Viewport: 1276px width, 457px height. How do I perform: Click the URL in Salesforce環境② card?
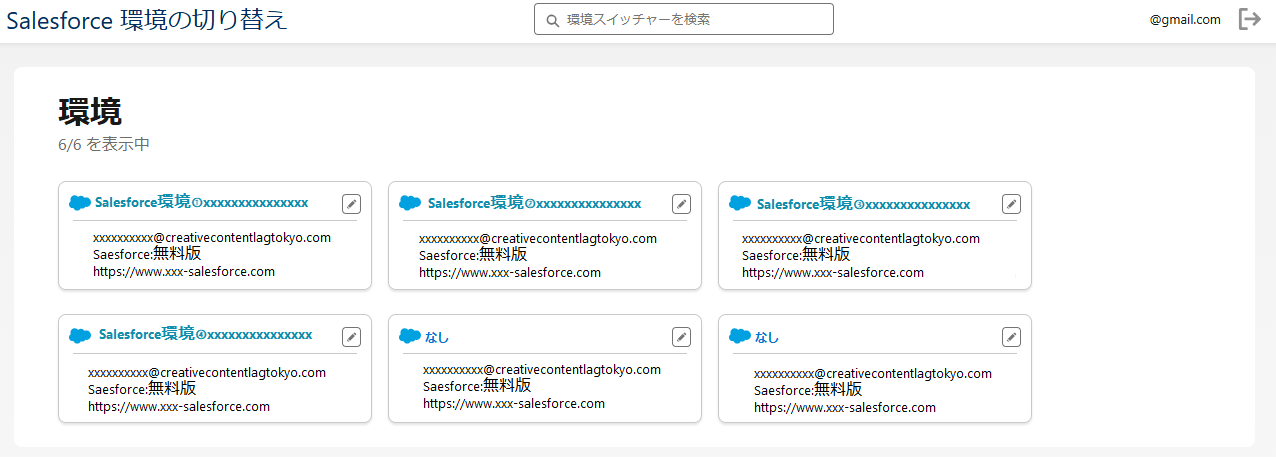click(x=510, y=272)
